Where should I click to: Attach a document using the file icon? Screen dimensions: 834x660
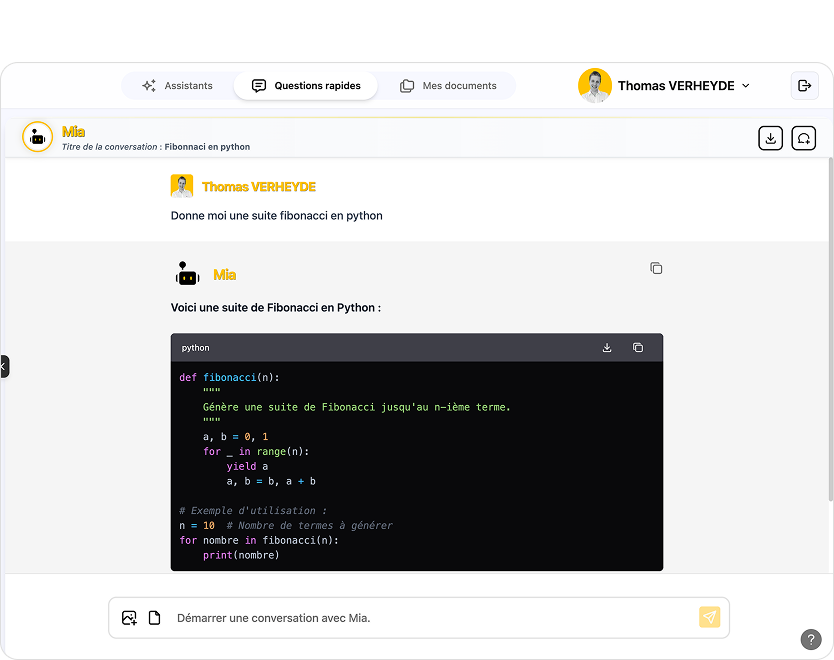coord(154,618)
